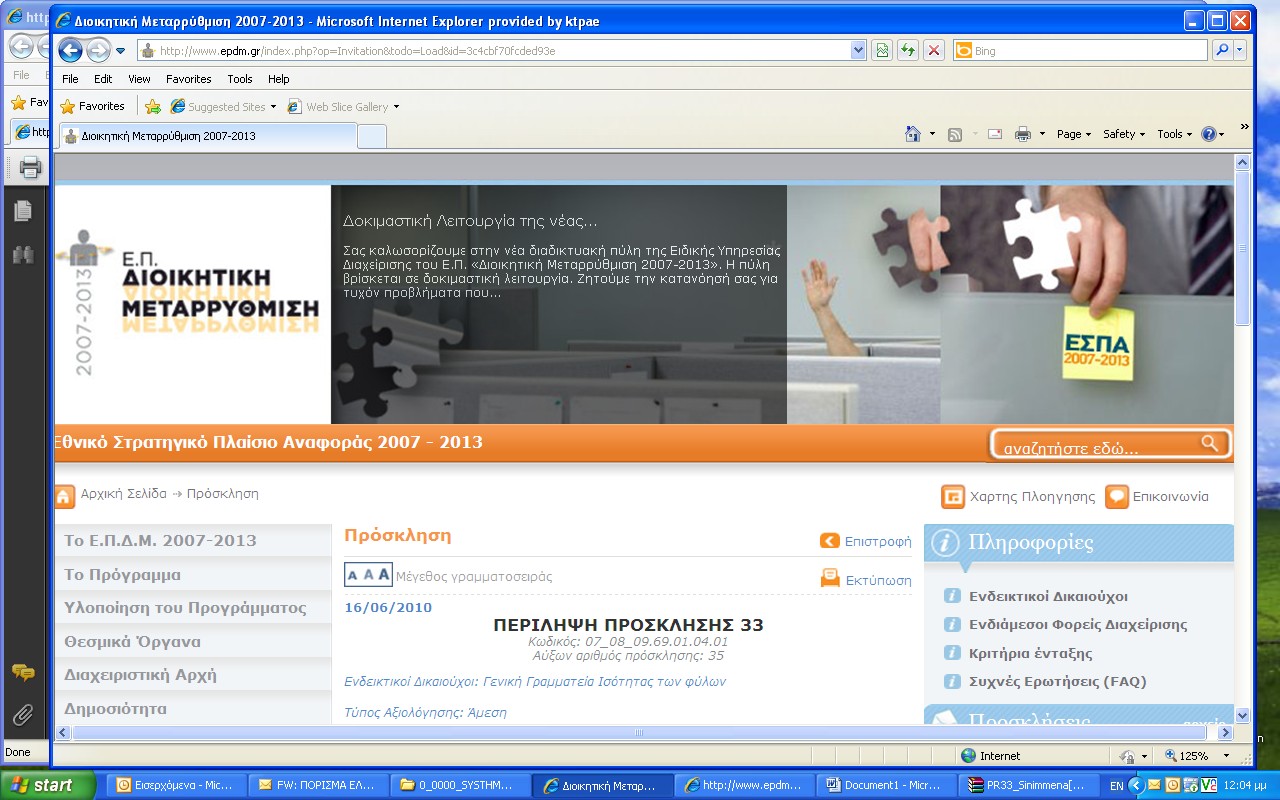This screenshot has width=1280, height=800.
Task: Click the blank New Tab button
Action: click(x=371, y=136)
